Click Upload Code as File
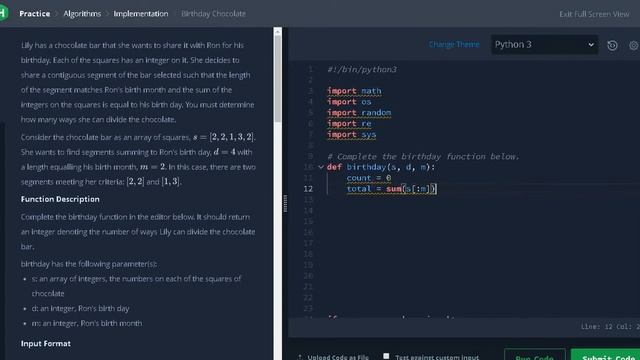Screen dimensions: 640x360 (333, 357)
